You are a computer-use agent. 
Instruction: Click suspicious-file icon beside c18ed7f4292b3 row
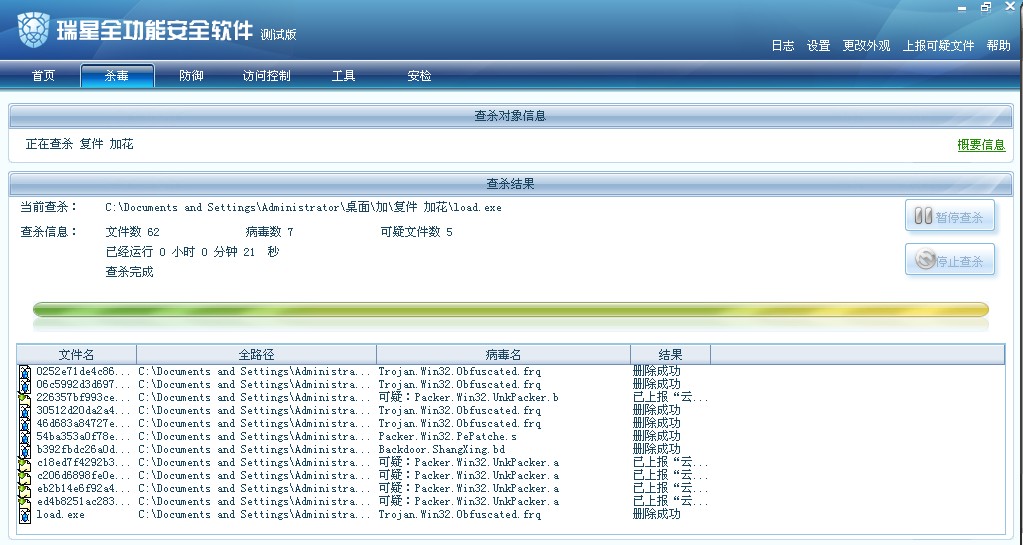(x=25, y=463)
